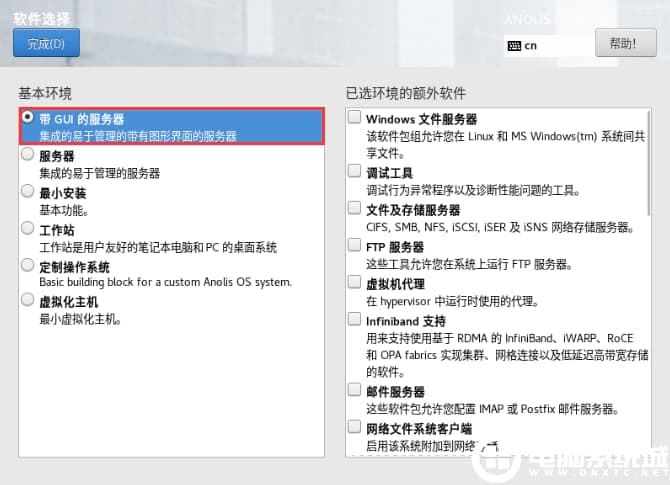Screen dimensions: 670x485
Task: Open the 帮助! help button
Action: tap(626, 43)
